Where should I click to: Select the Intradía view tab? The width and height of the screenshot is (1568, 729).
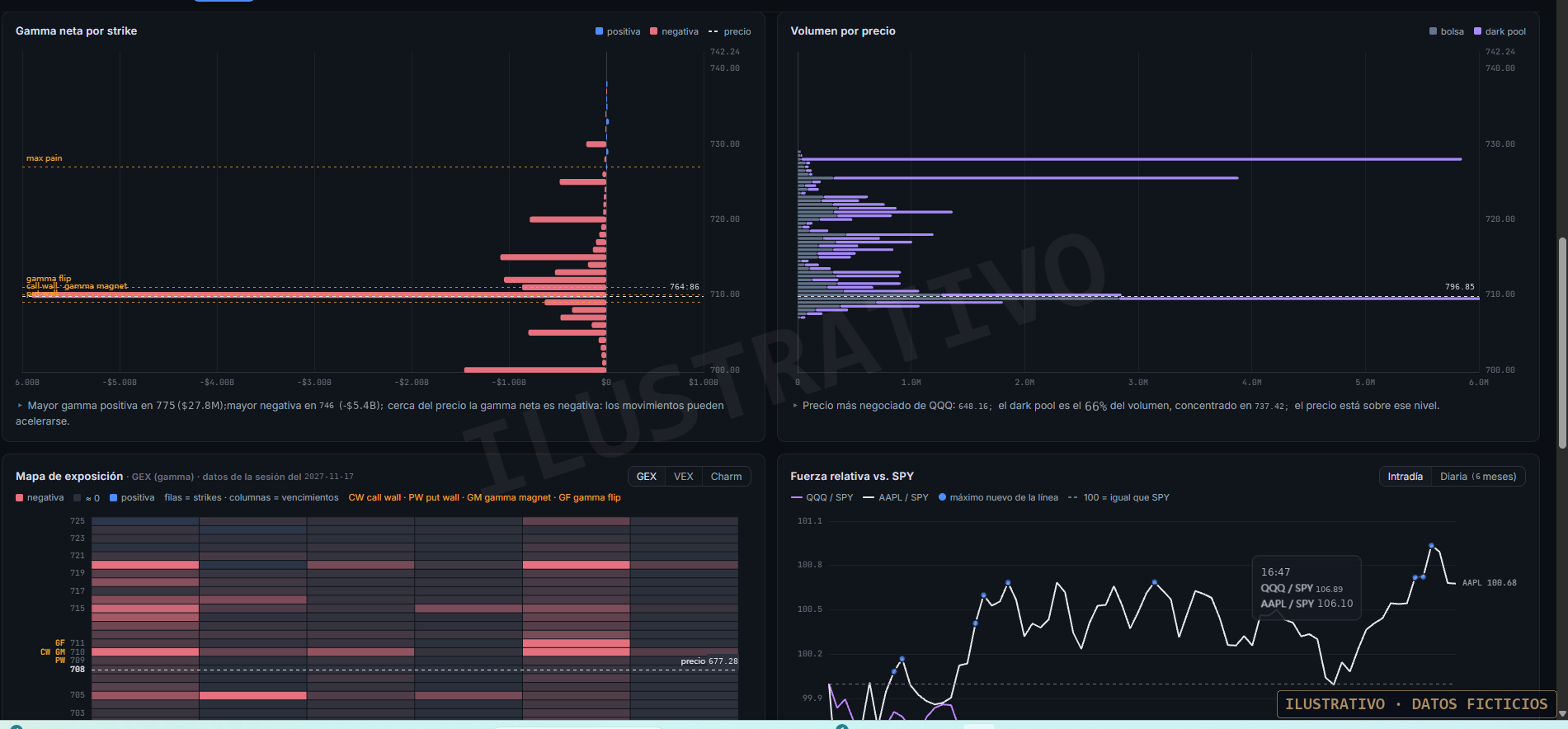click(1406, 477)
